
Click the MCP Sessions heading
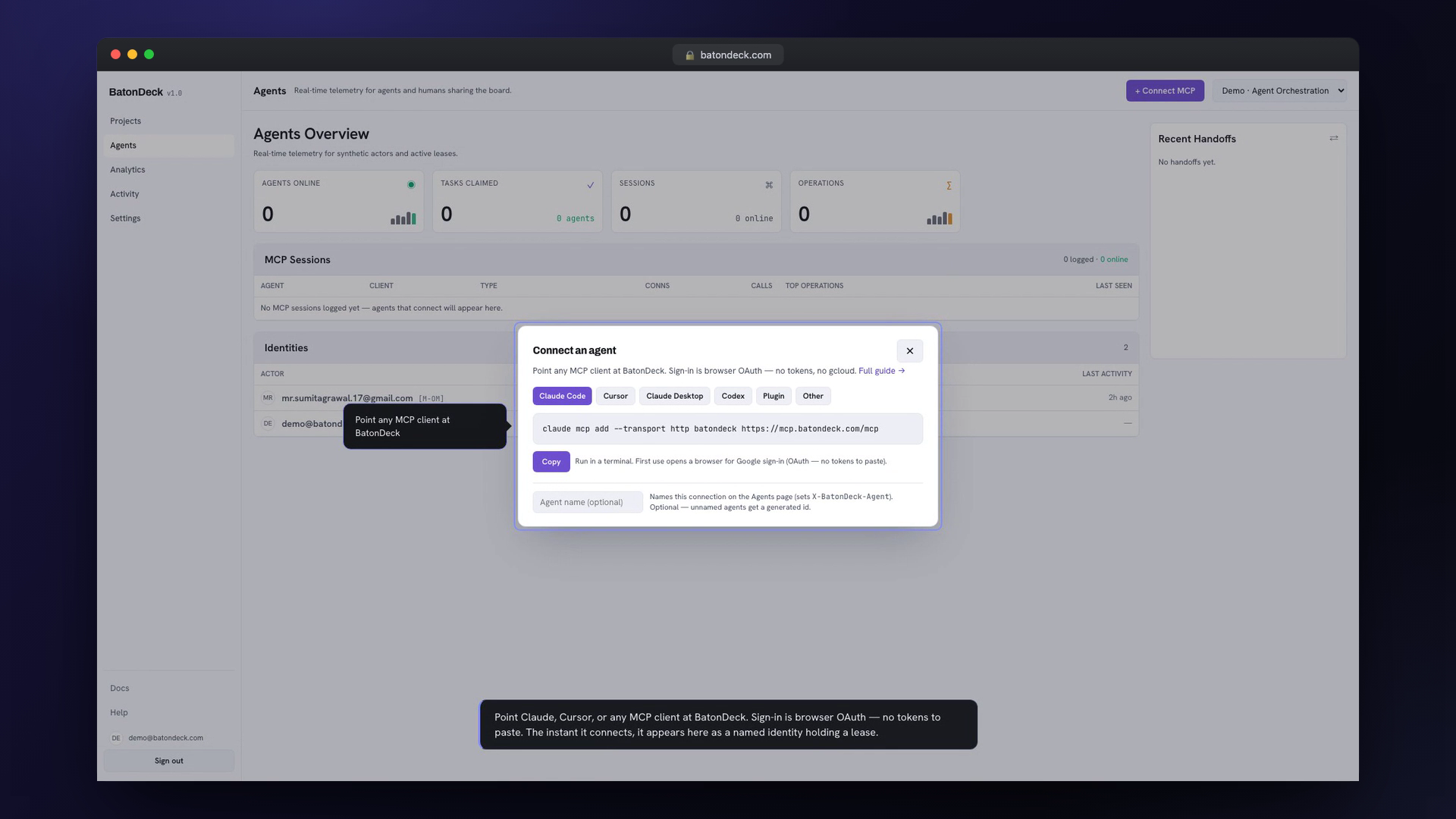tap(297, 259)
